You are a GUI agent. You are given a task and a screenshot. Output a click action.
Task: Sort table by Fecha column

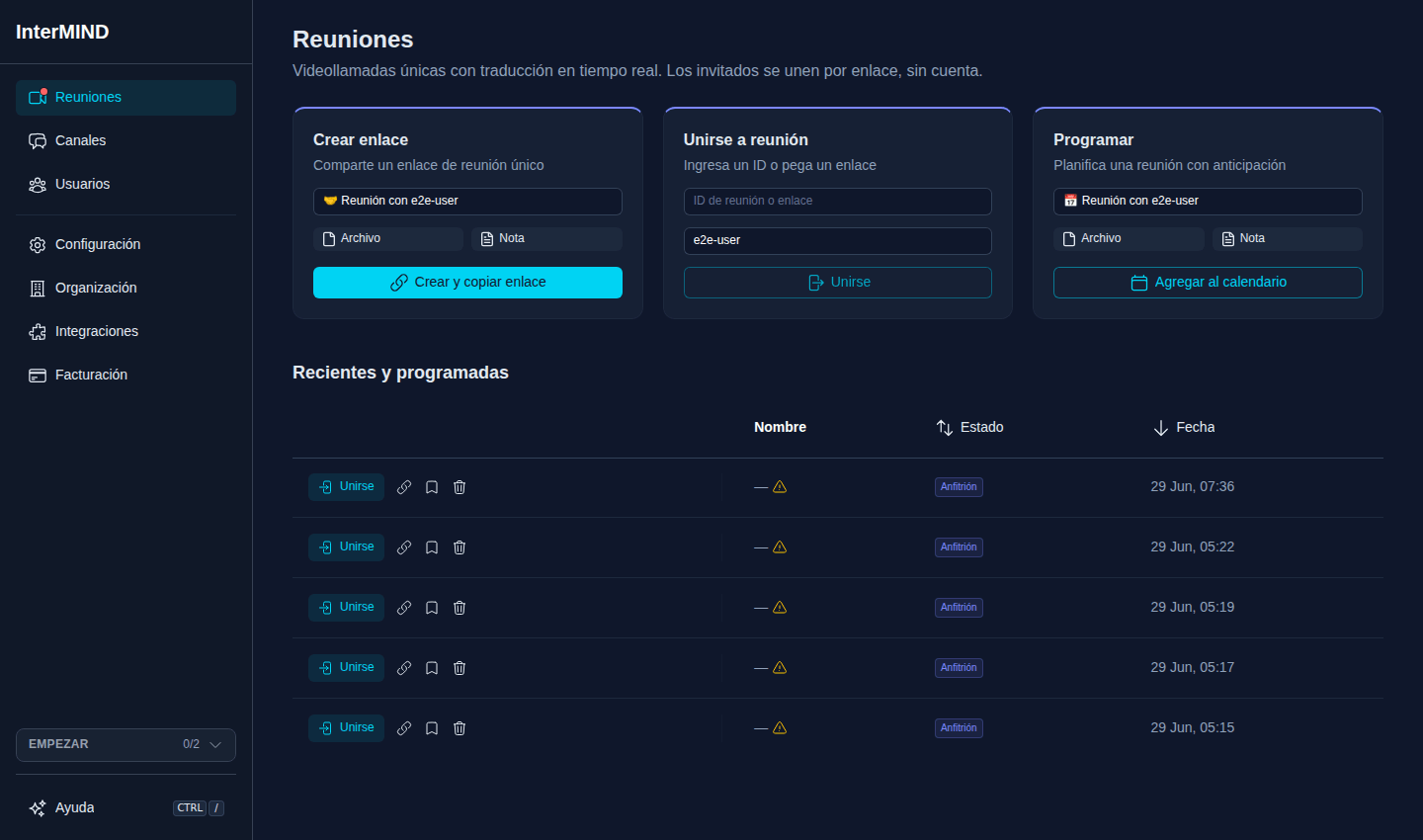(1184, 428)
